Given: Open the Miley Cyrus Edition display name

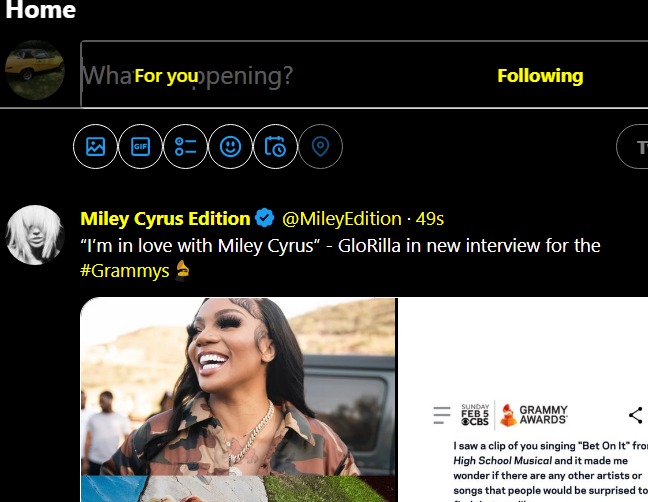Looking at the screenshot, I should (x=165, y=219).
